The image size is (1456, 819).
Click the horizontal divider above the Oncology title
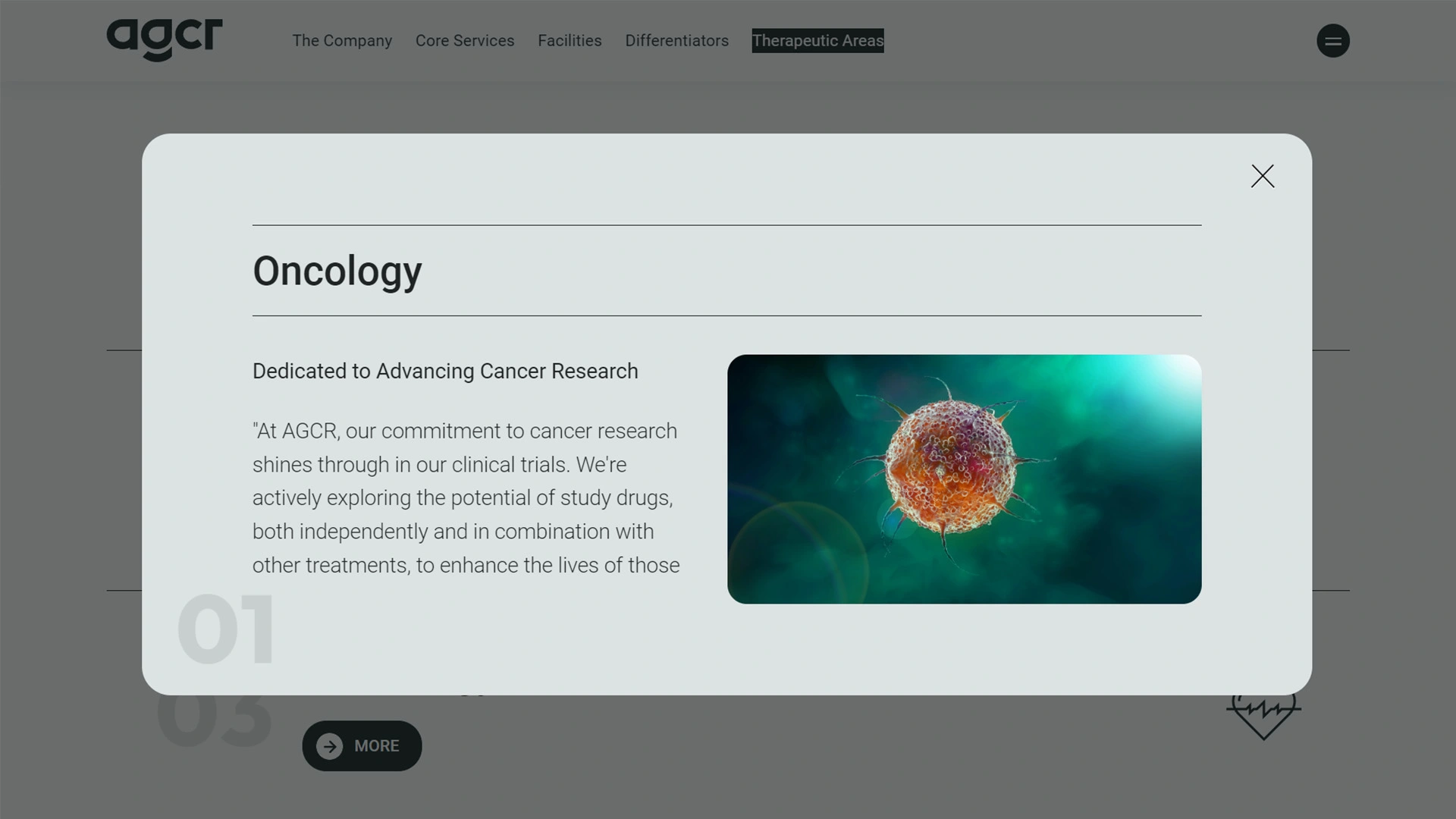click(726, 224)
